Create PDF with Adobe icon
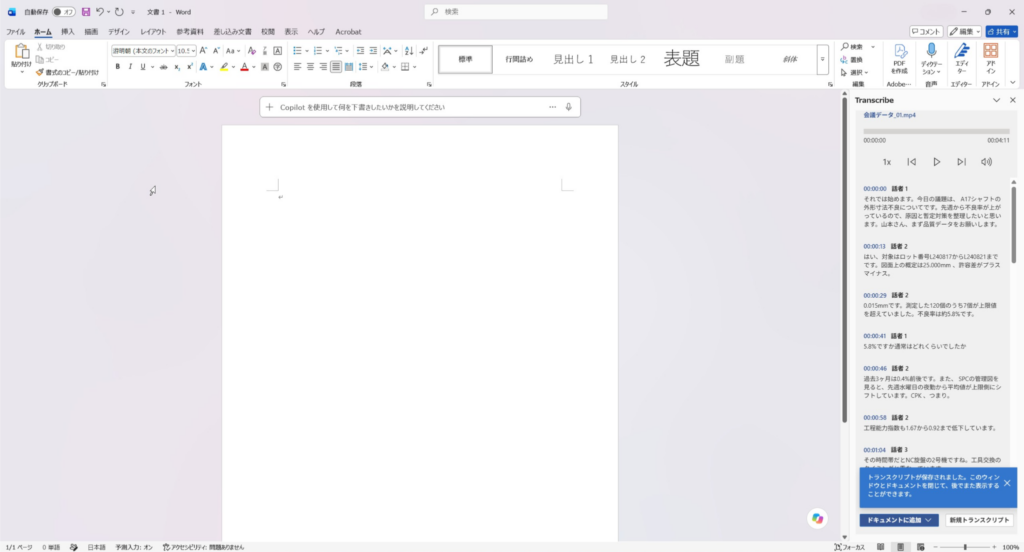 [x=900, y=51]
